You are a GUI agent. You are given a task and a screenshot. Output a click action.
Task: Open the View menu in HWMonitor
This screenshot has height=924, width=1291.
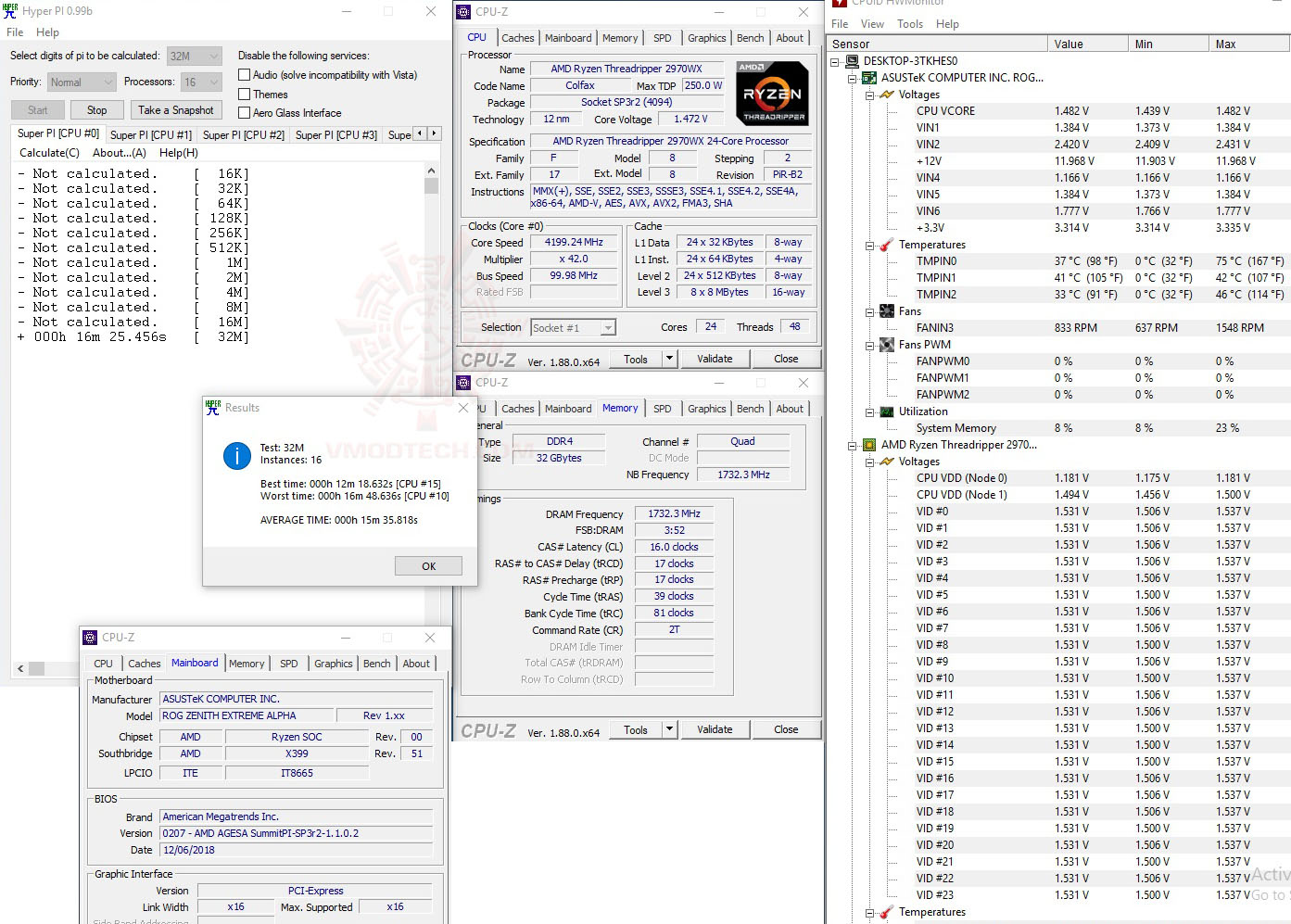[872, 23]
